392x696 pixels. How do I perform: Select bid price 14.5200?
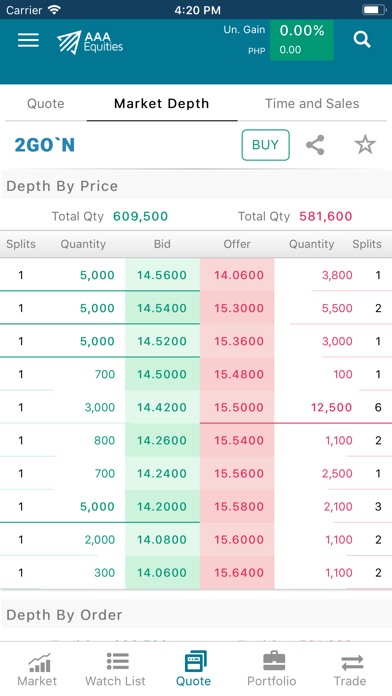tap(162, 341)
